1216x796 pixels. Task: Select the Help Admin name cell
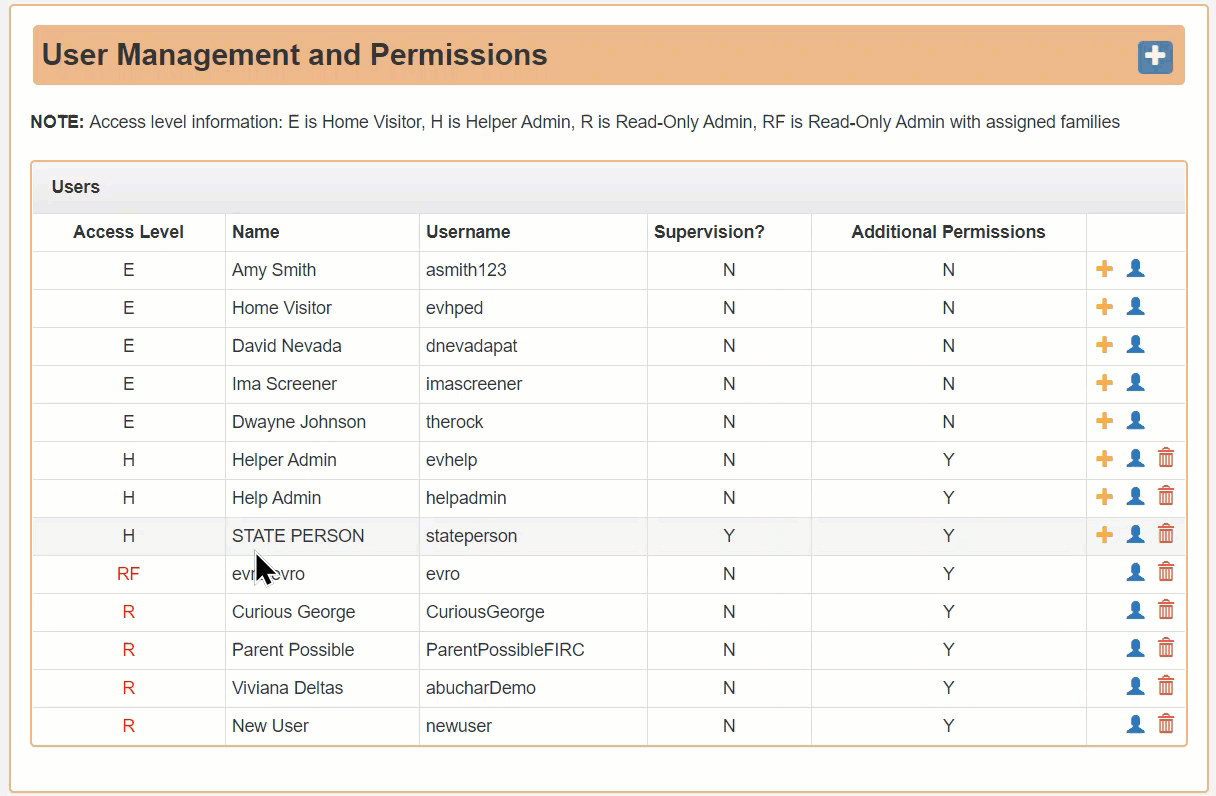pos(322,498)
